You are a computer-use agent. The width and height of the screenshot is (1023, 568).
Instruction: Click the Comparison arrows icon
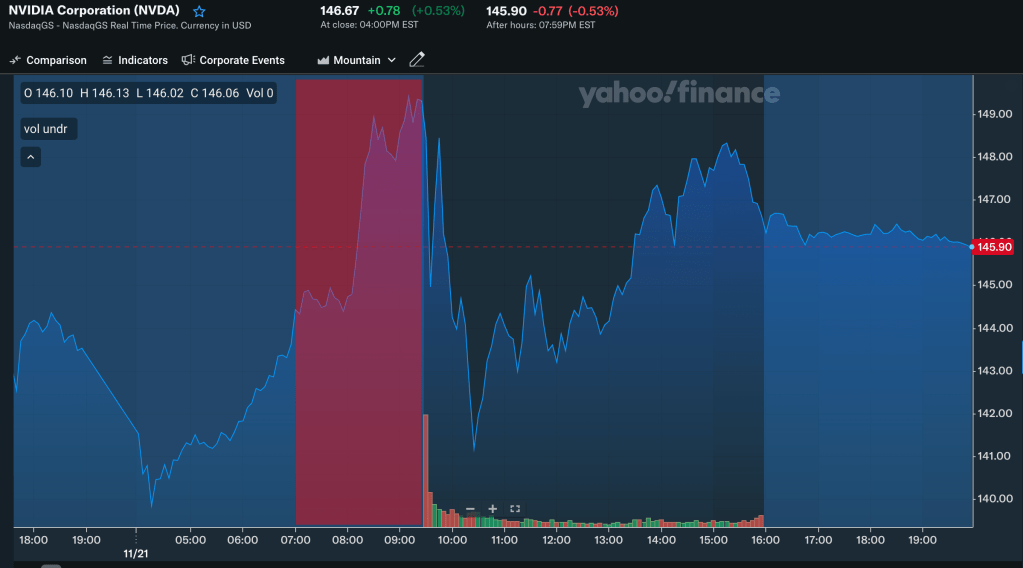tap(15, 60)
